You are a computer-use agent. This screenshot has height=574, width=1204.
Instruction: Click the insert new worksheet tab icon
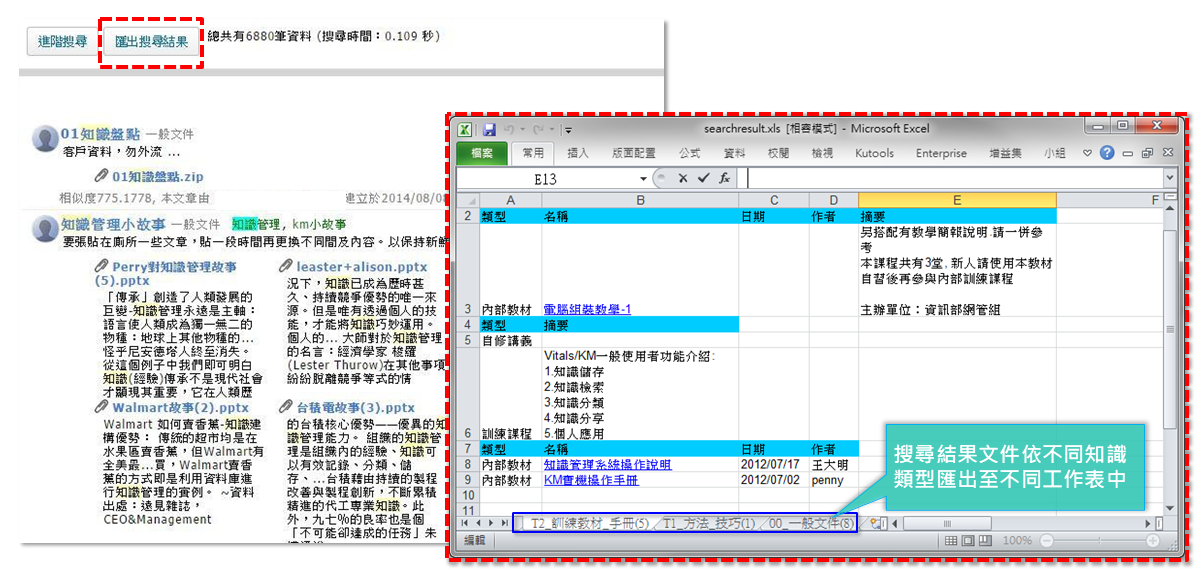(x=874, y=523)
